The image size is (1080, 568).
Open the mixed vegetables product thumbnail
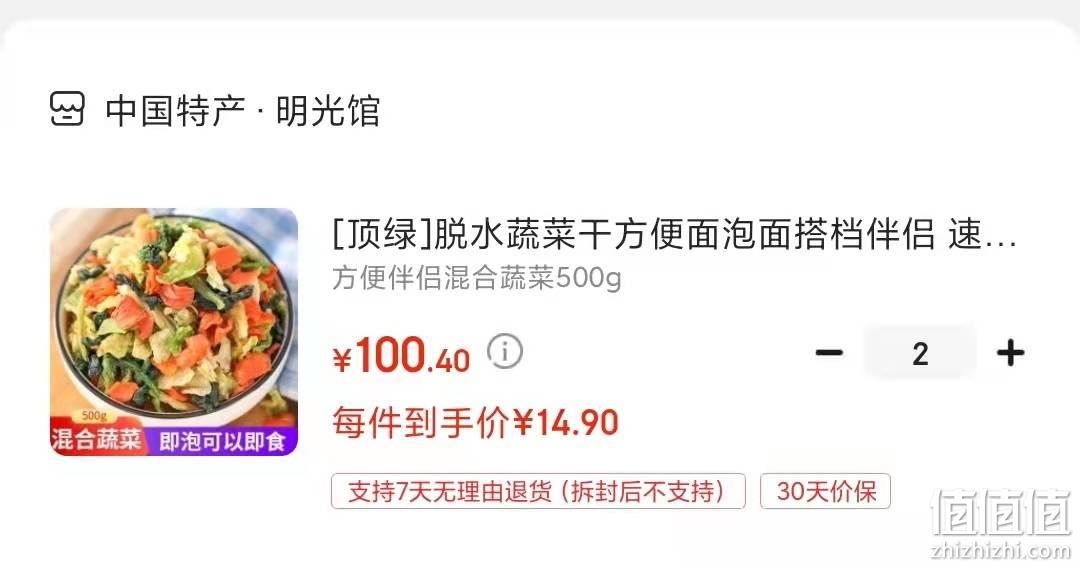click(x=174, y=332)
